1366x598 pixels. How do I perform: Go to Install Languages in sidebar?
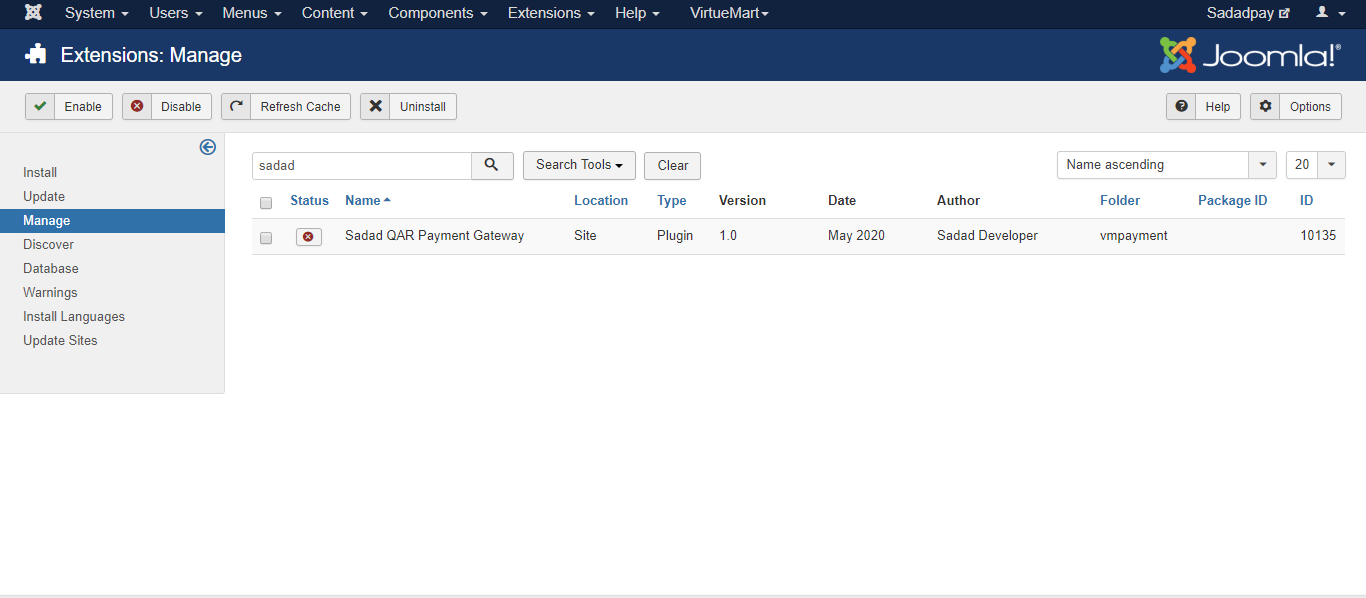point(74,317)
